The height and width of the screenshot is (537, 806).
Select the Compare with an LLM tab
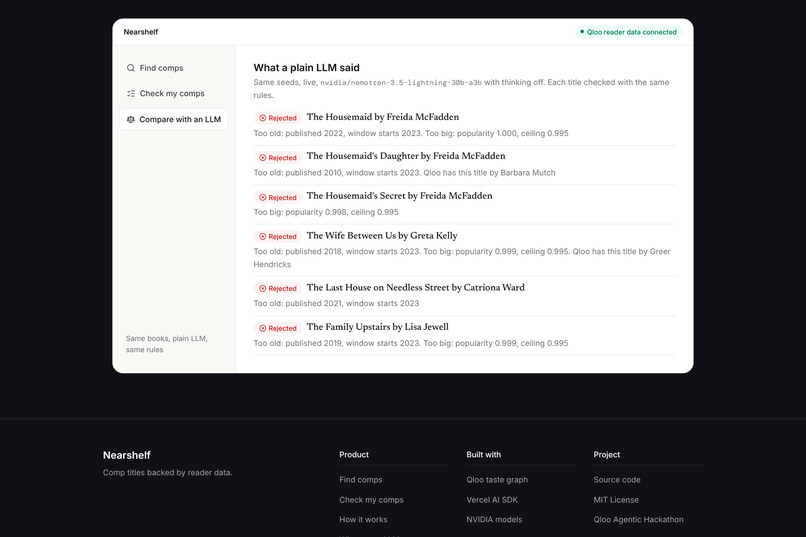click(174, 119)
